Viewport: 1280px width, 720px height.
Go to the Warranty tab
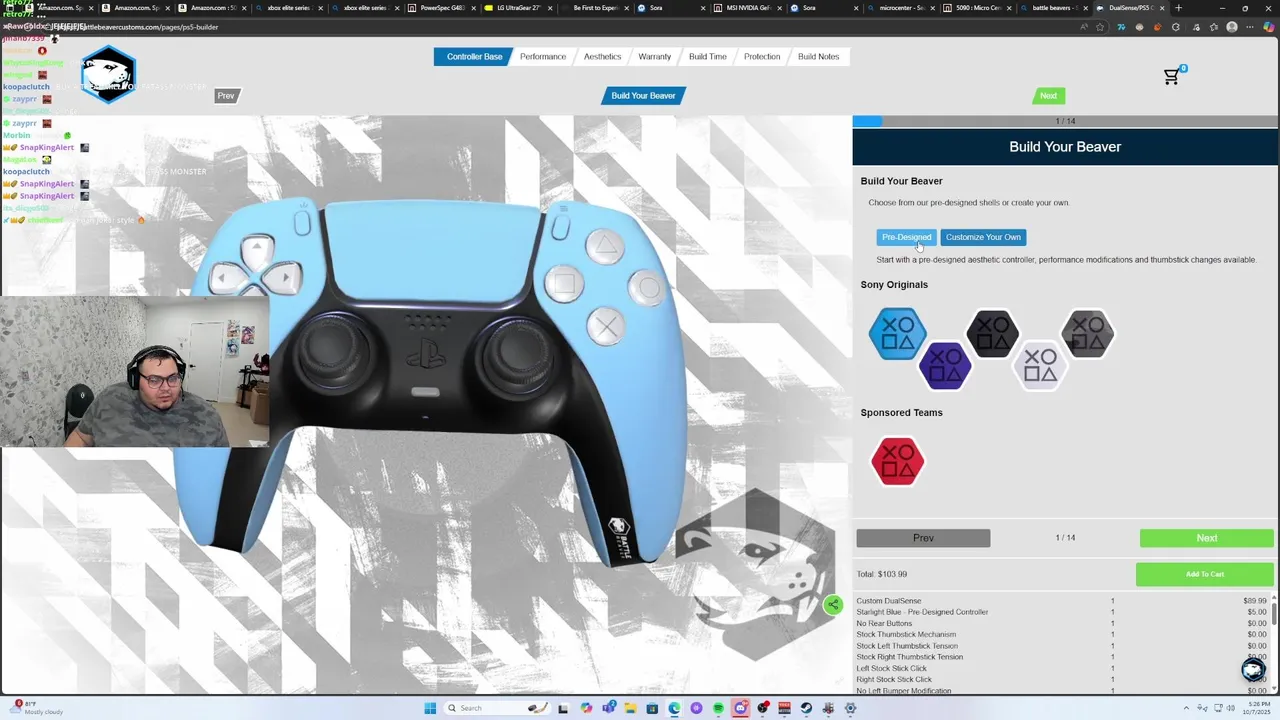coord(655,57)
